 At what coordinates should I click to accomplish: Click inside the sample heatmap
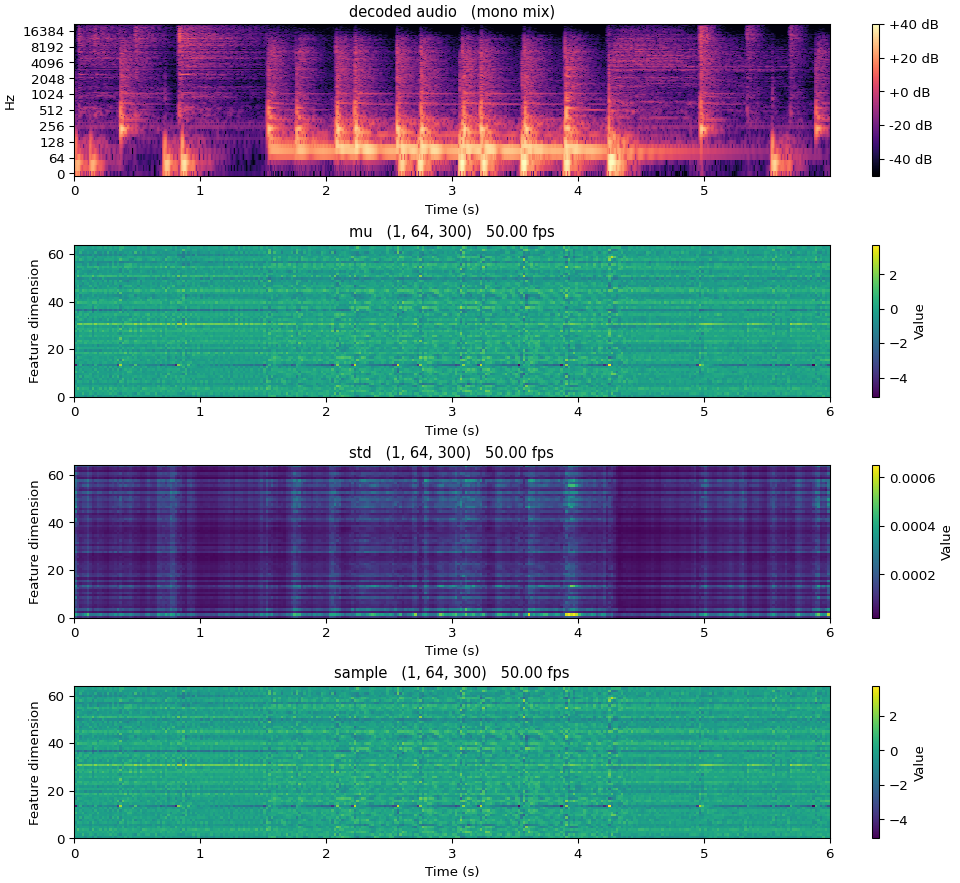pyautogui.click(x=452, y=762)
